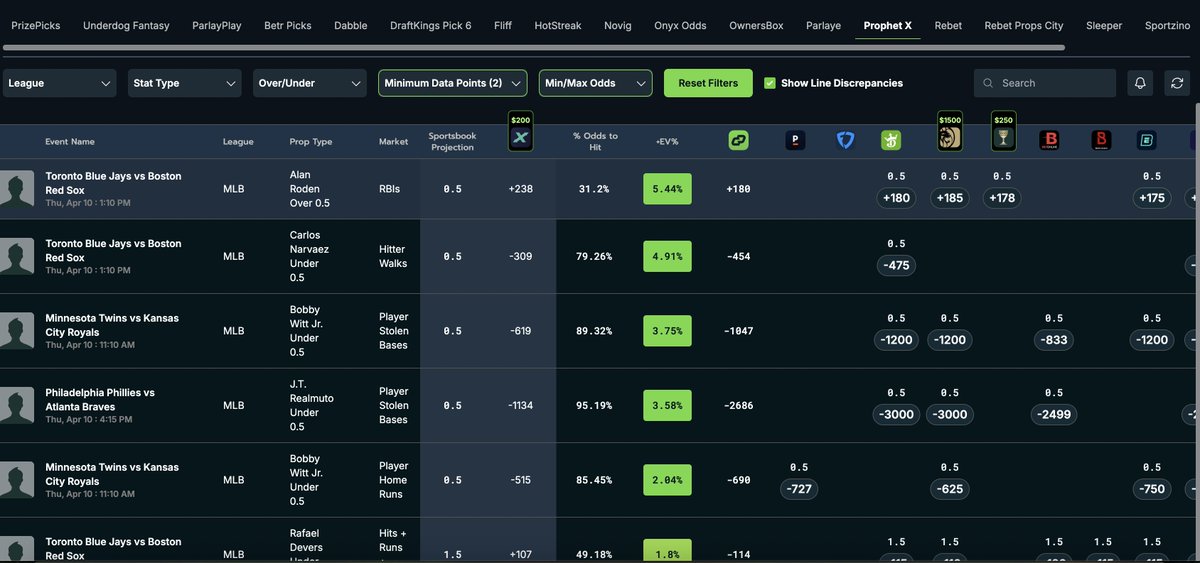Switch to the PrizePicks tab
This screenshot has width=1200, height=563.
[x=36, y=25]
